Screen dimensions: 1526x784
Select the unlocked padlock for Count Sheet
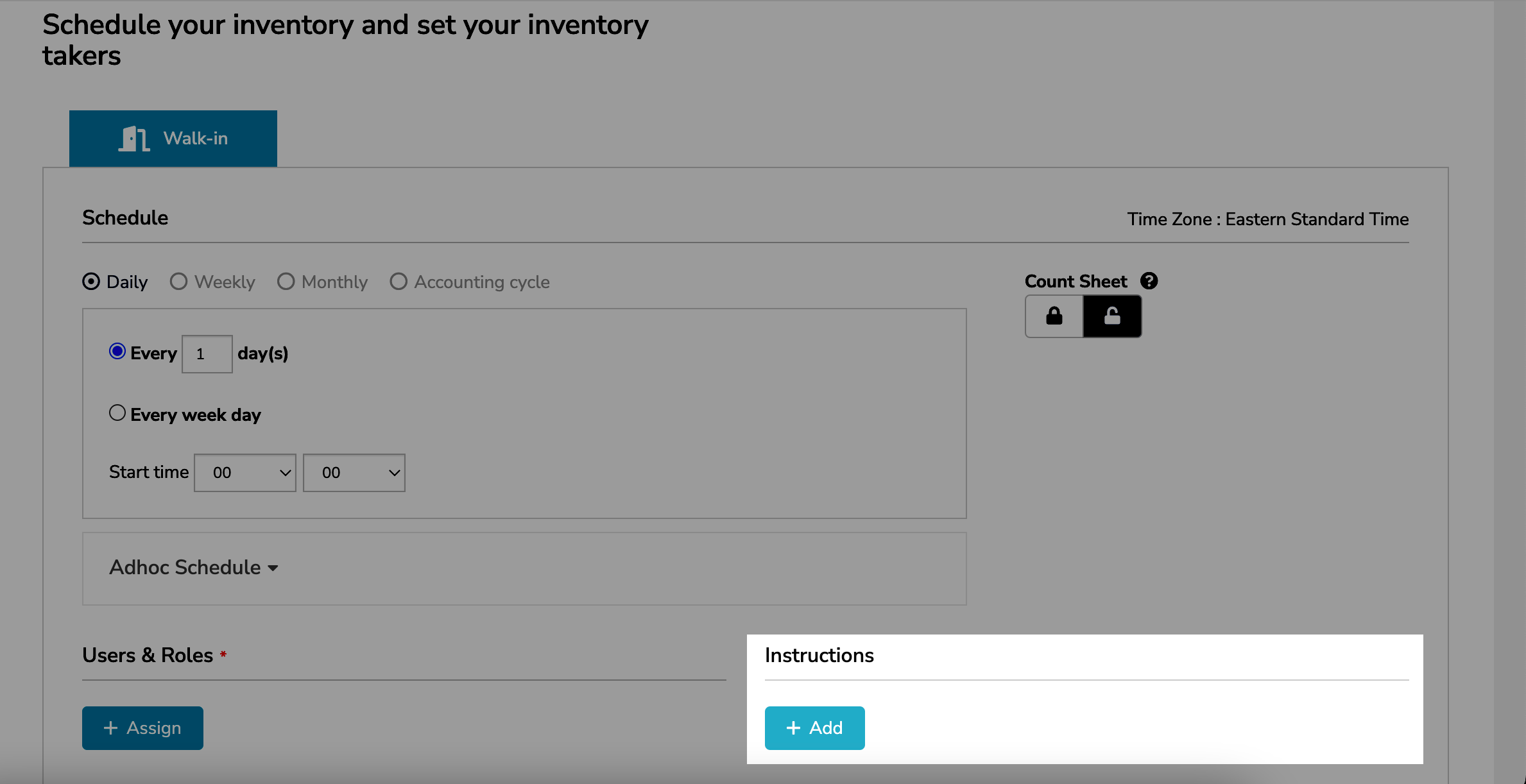click(1112, 316)
